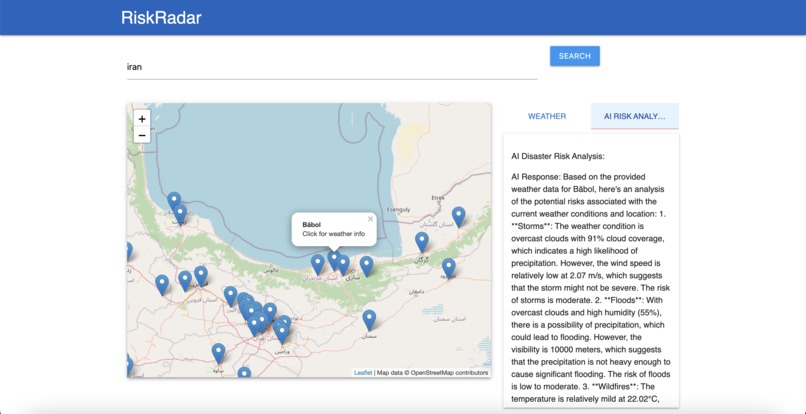Image resolution: width=806 pixels, height=414 pixels.
Task: Click 'Click for weather info' popup text
Action: coord(334,234)
